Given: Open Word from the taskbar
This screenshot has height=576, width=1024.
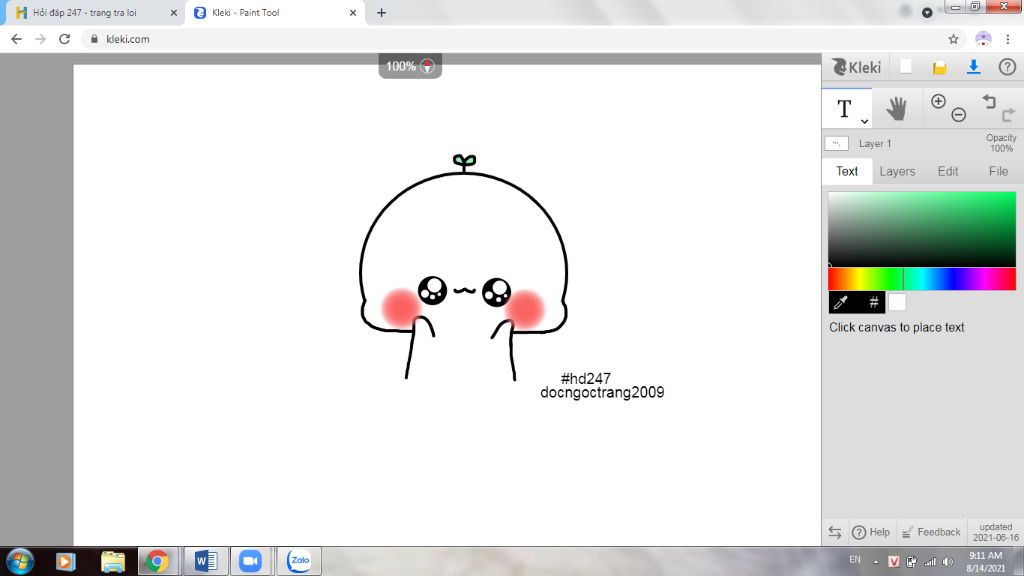Looking at the screenshot, I should point(206,561).
